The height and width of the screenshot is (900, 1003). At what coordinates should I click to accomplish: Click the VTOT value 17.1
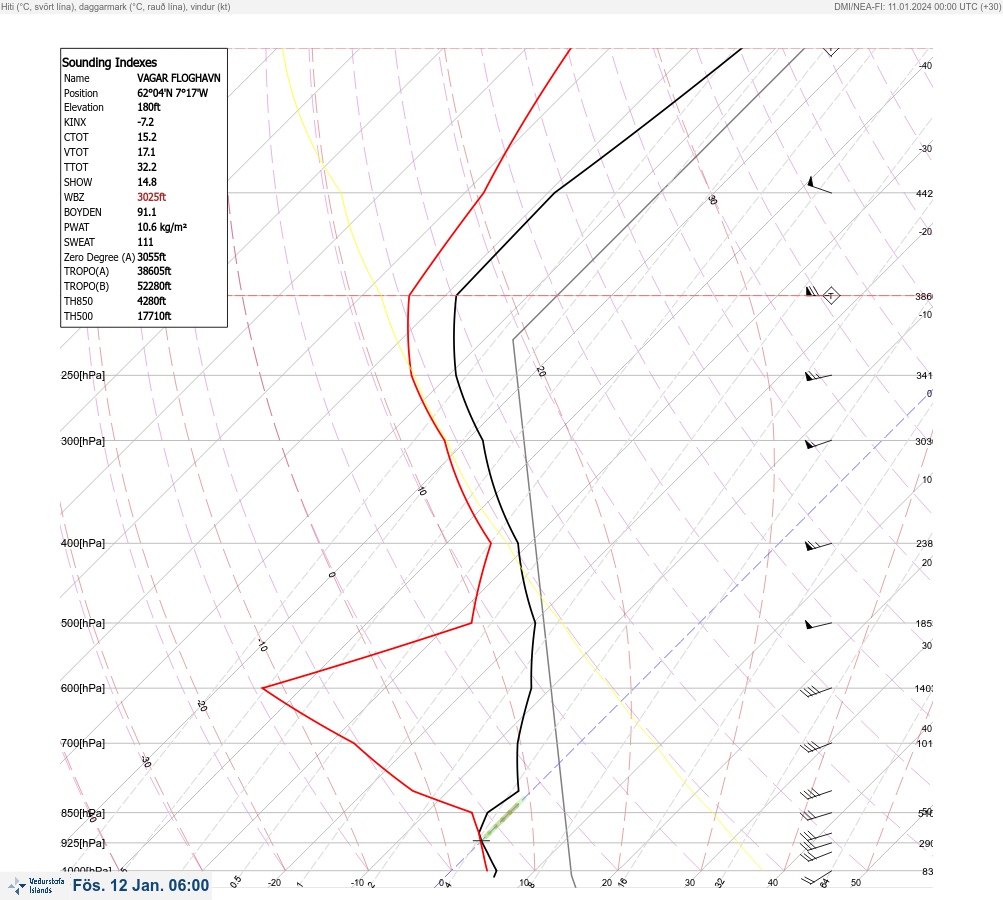[146, 152]
